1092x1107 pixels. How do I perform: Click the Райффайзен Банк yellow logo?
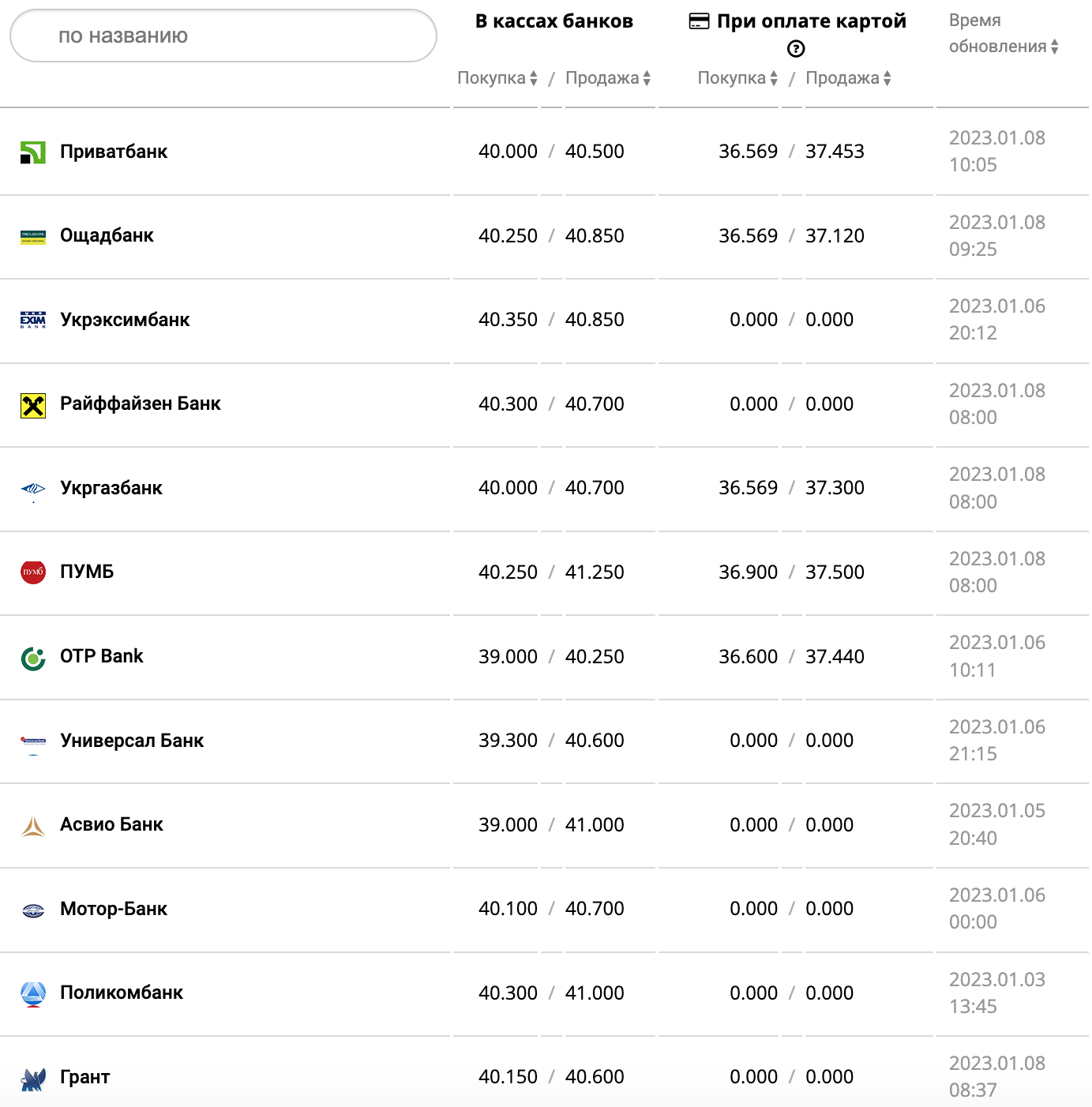click(33, 405)
